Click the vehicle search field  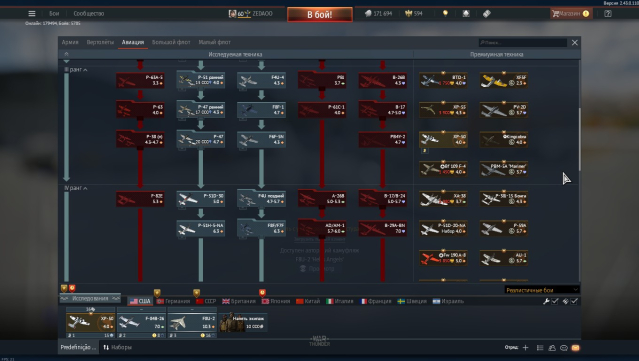(x=522, y=42)
